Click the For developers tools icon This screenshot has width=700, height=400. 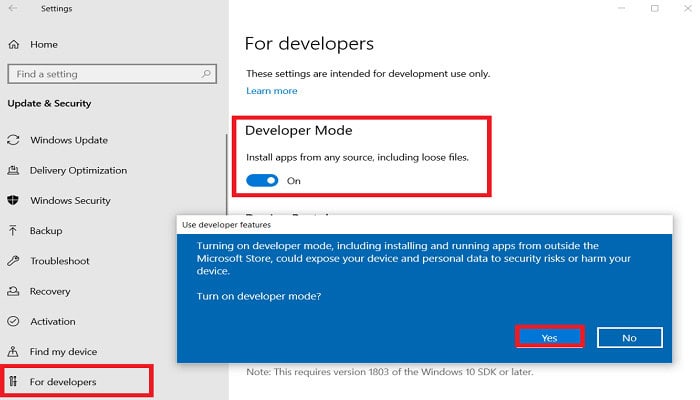pyautogui.click(x=13, y=382)
